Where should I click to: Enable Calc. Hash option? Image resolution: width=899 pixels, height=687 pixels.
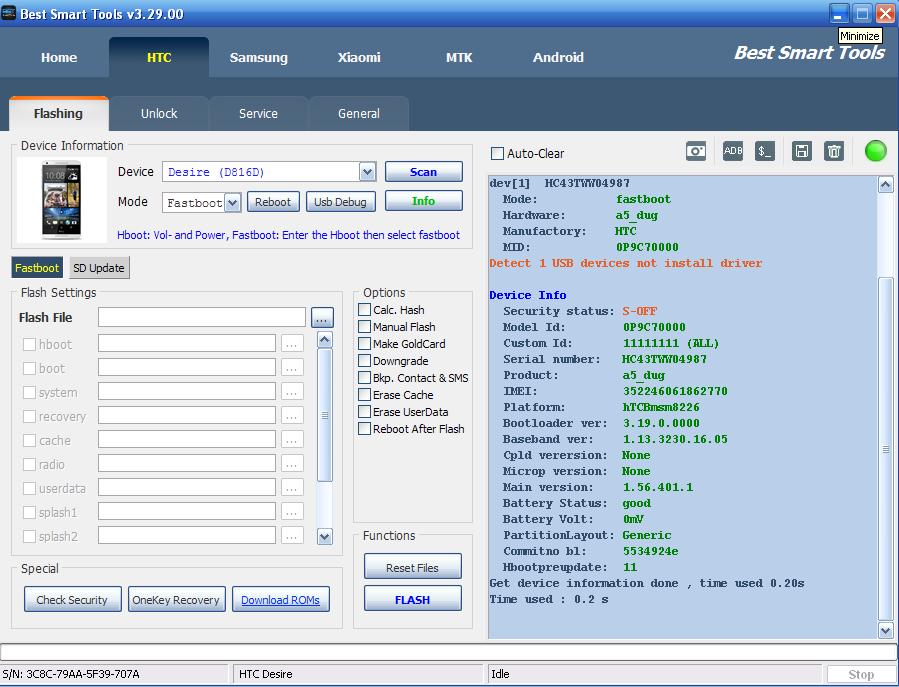364,310
